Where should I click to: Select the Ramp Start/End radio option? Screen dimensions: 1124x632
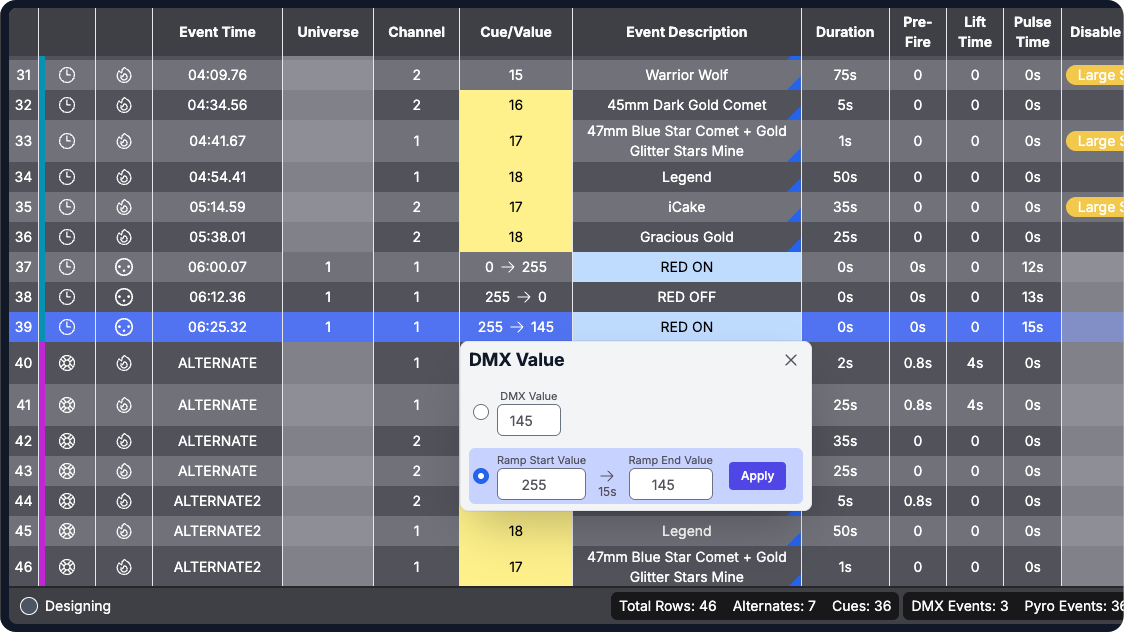(x=481, y=476)
